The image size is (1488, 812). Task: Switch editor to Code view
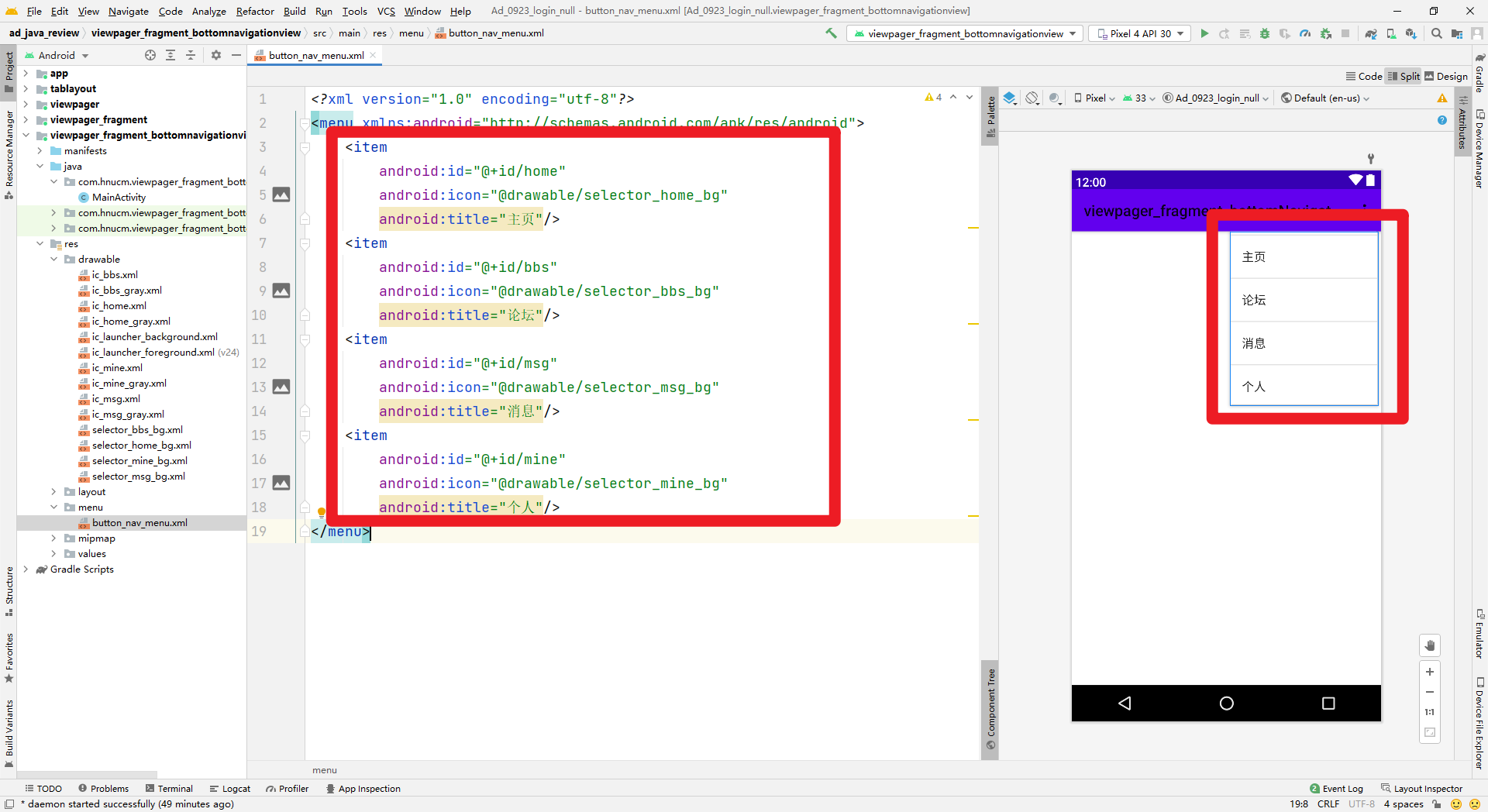point(1364,76)
